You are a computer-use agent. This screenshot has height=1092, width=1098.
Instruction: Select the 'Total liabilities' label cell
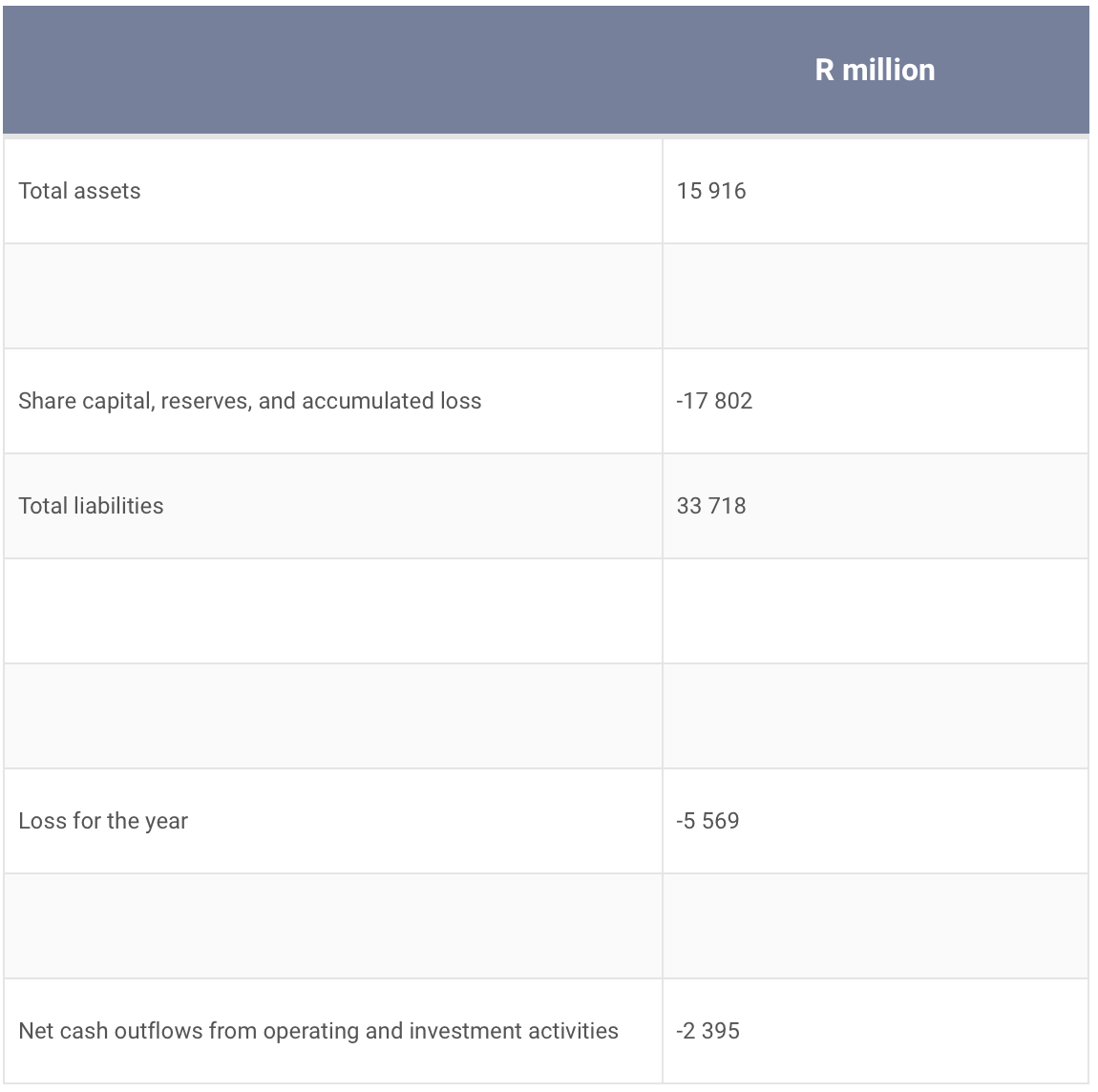[x=92, y=506]
